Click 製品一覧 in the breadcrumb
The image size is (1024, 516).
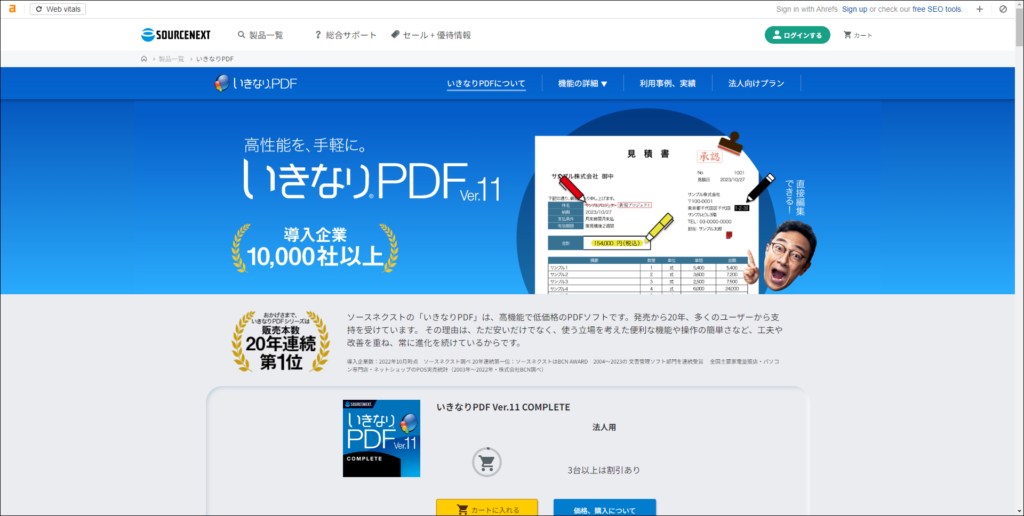[x=171, y=59]
